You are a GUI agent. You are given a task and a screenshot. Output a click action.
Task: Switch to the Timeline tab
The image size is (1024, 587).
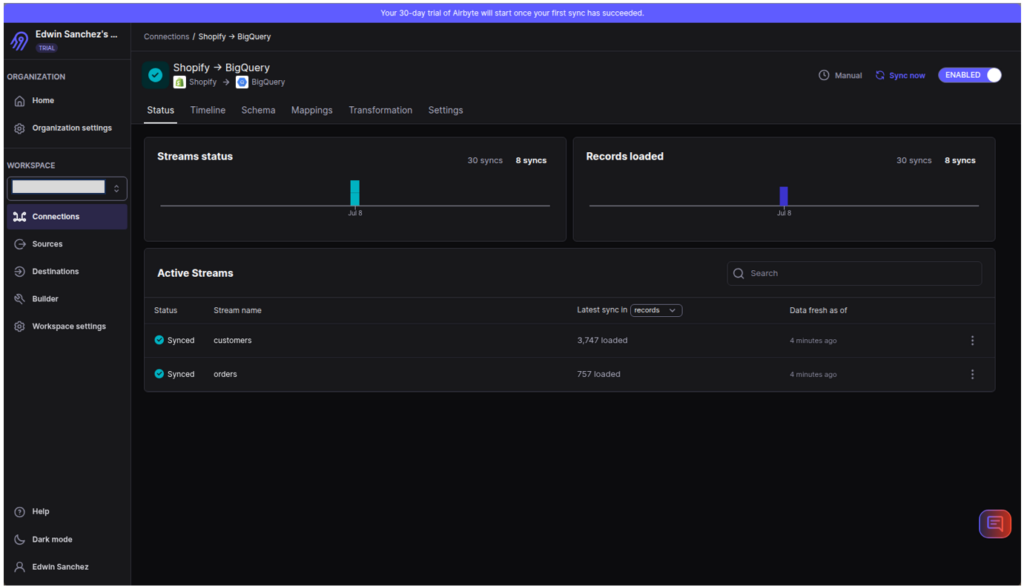pos(208,110)
